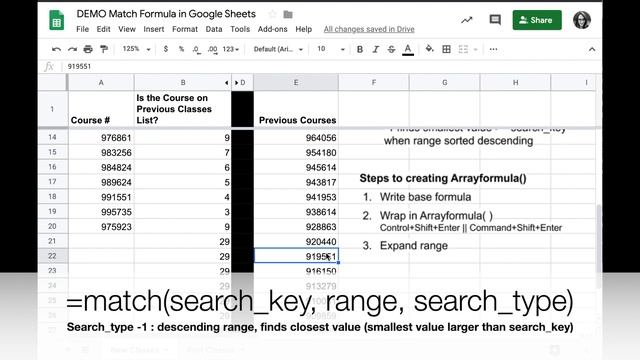640x360 pixels.
Task: Open the font size 10 dropdown
Action: point(331,49)
